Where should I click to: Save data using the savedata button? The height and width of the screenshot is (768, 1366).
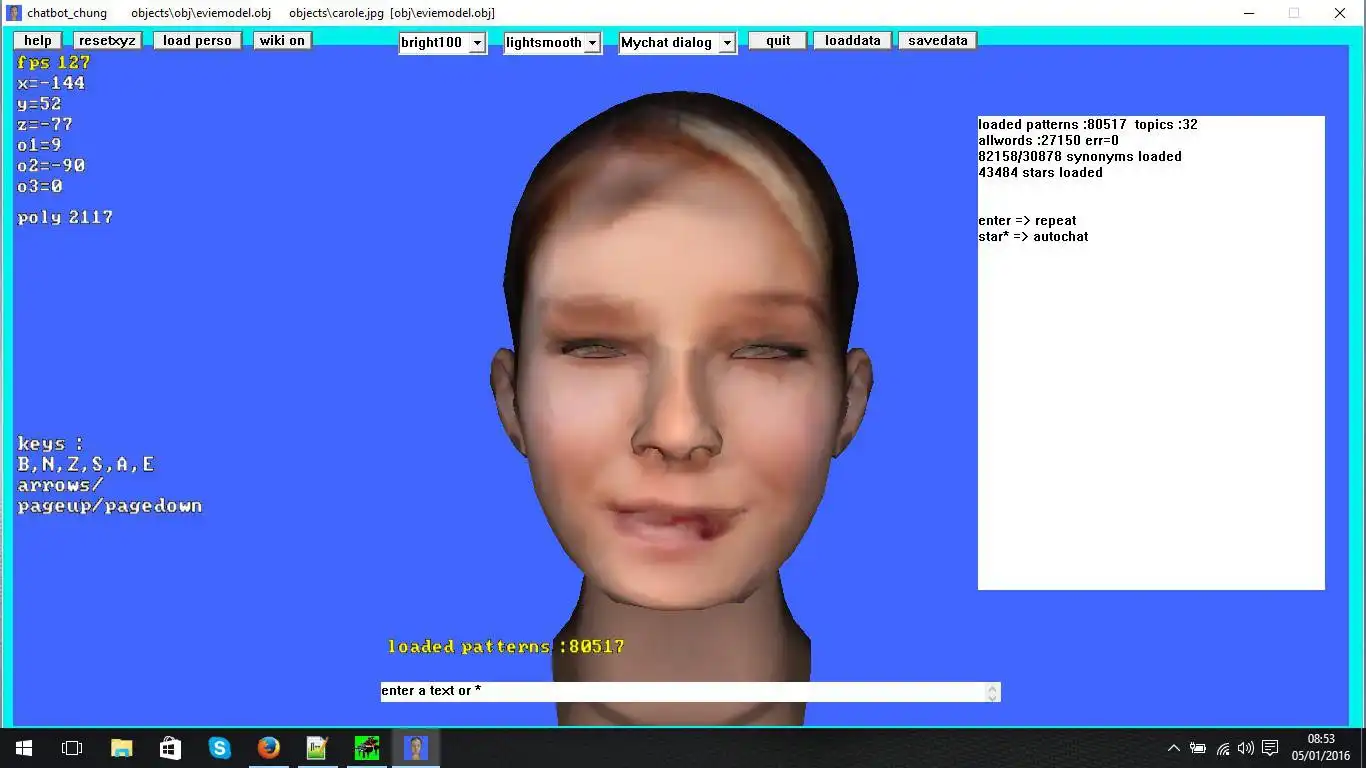pyautogui.click(x=937, y=41)
